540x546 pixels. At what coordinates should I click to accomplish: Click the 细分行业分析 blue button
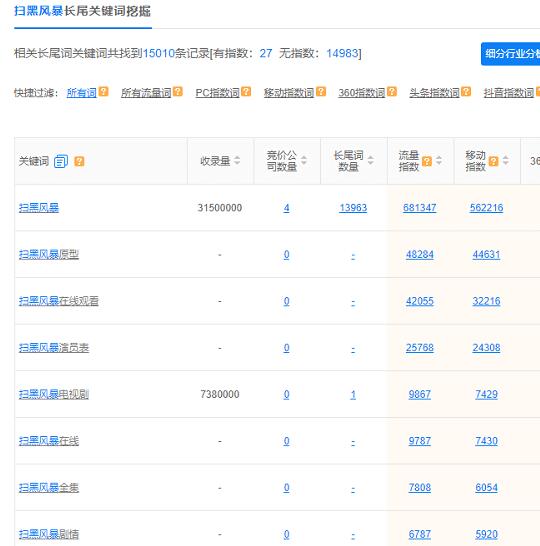pos(510,54)
